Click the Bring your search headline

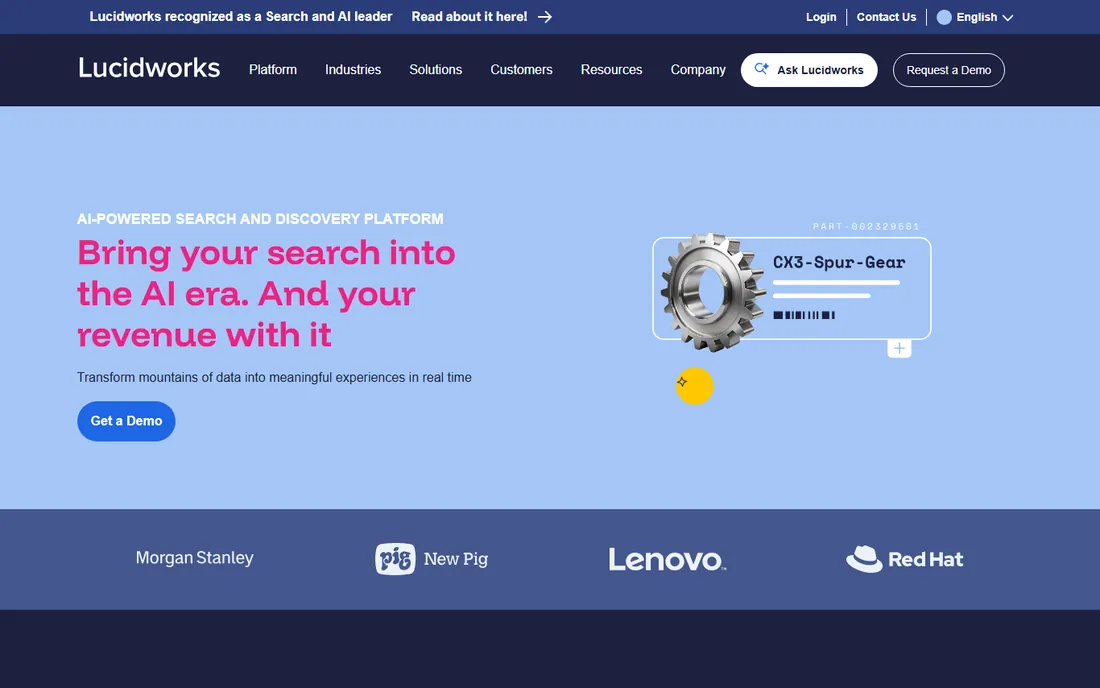click(266, 293)
